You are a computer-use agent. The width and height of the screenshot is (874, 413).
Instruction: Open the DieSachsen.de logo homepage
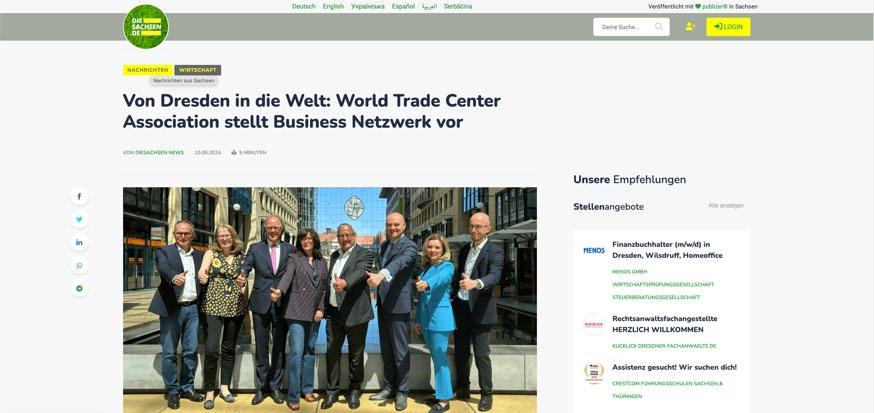pyautogui.click(x=146, y=26)
